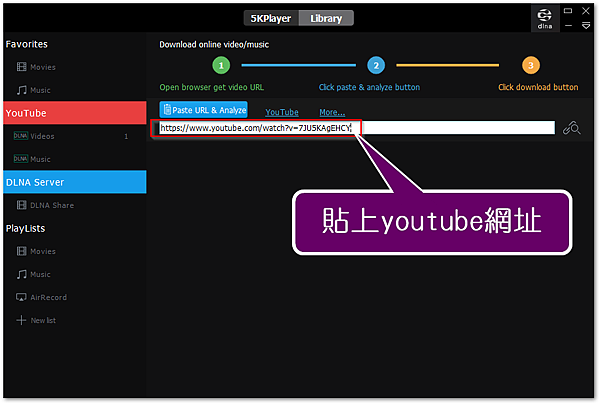Switch to the Library tab
This screenshot has width=600, height=404.
coord(326,18)
